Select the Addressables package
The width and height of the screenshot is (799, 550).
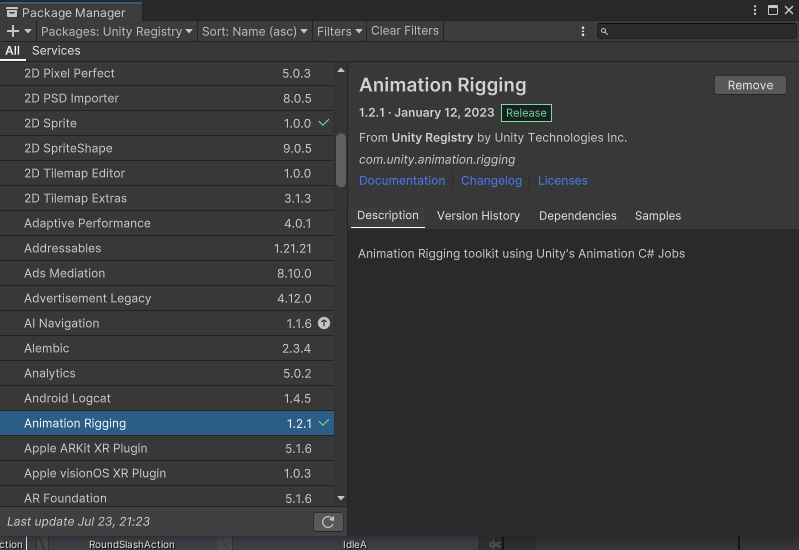click(x=167, y=248)
